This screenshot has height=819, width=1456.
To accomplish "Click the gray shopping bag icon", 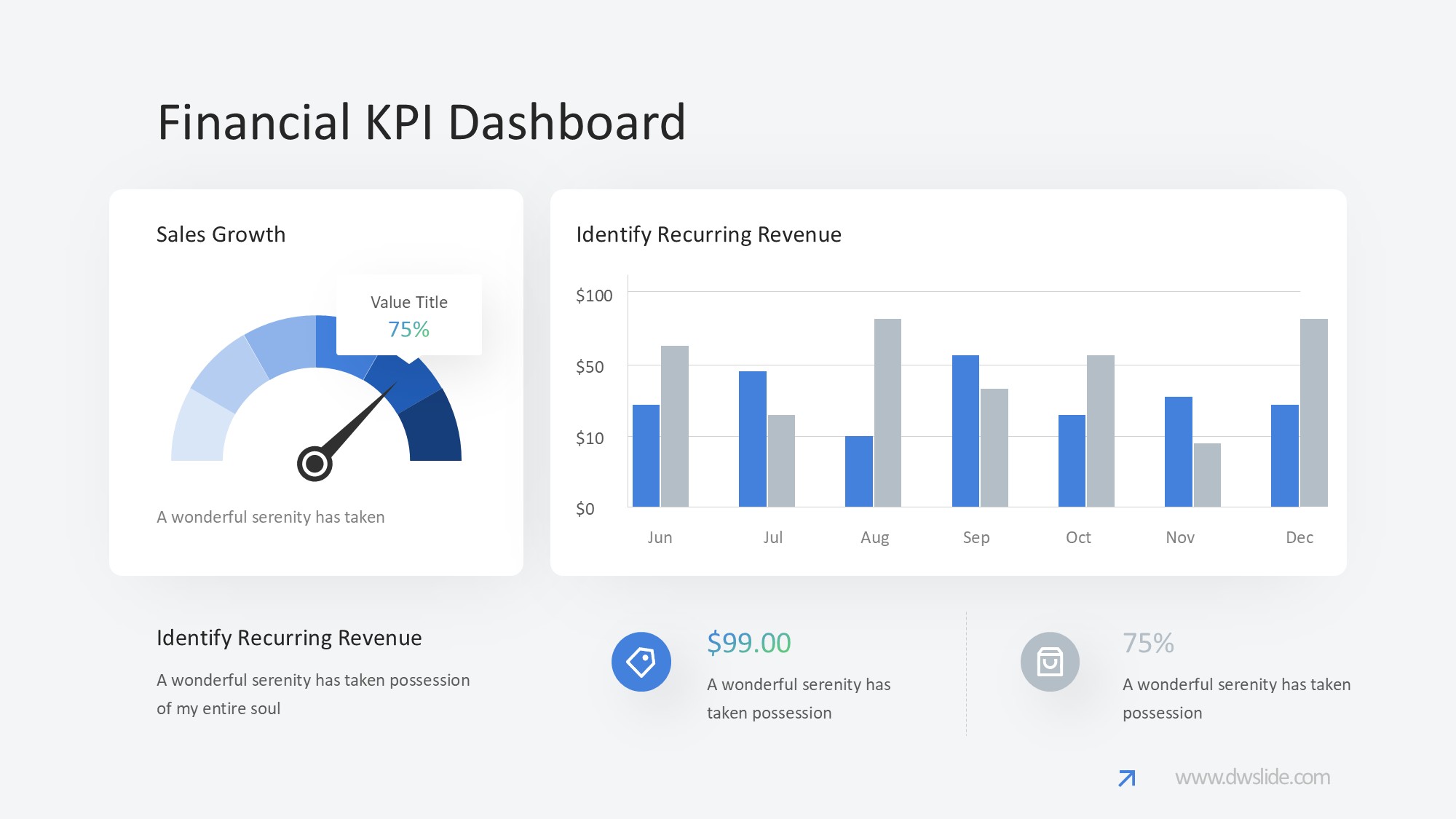I will 1050,662.
